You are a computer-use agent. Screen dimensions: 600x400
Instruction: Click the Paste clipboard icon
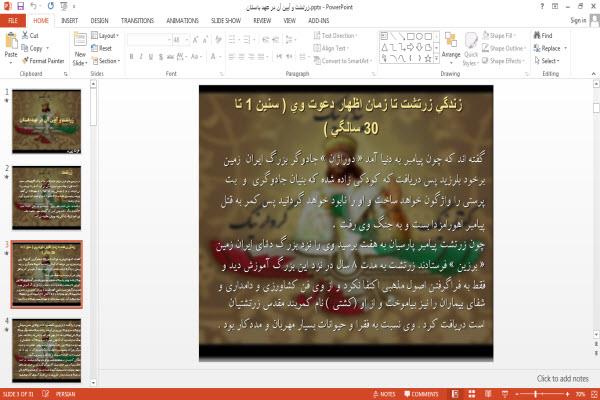click(x=11, y=41)
